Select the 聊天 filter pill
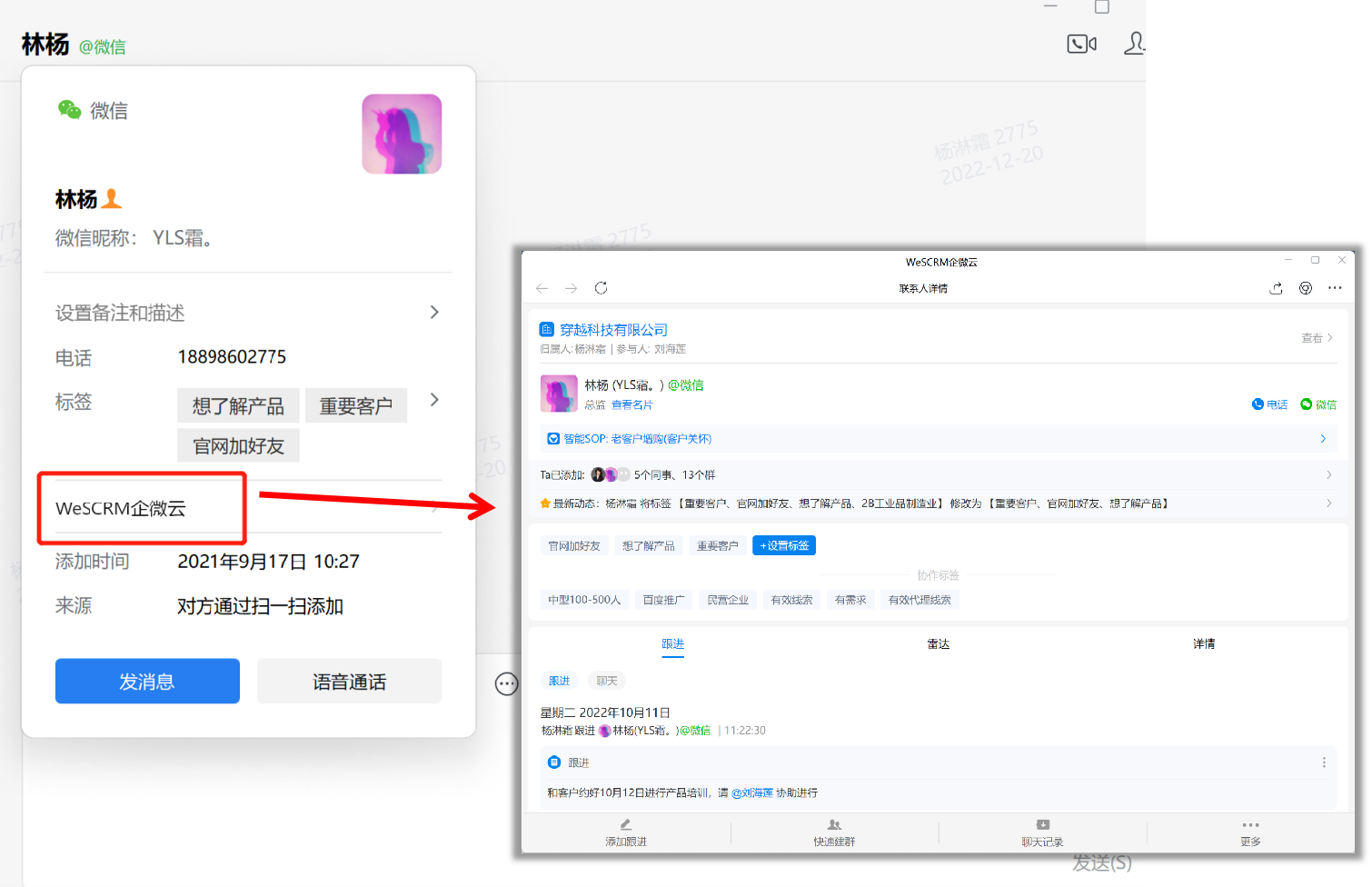Viewport: 1372px width, 887px height. click(607, 681)
